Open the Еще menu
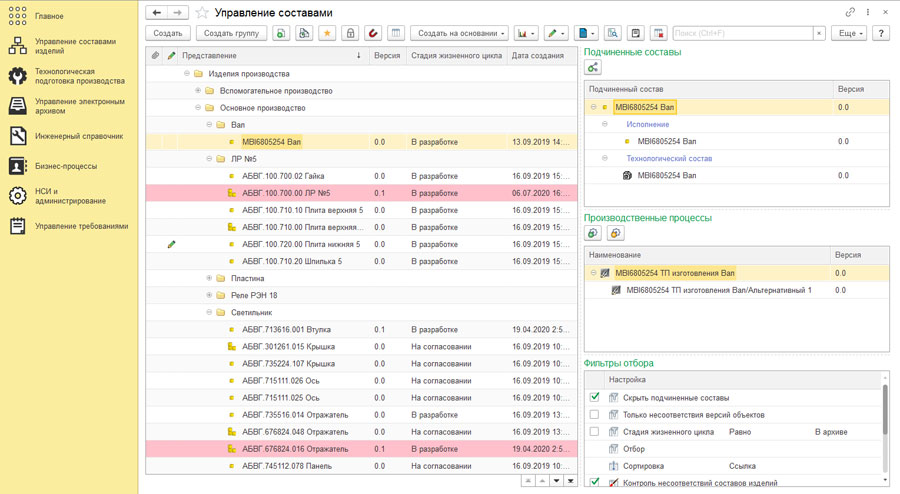900x494 pixels. [849, 34]
